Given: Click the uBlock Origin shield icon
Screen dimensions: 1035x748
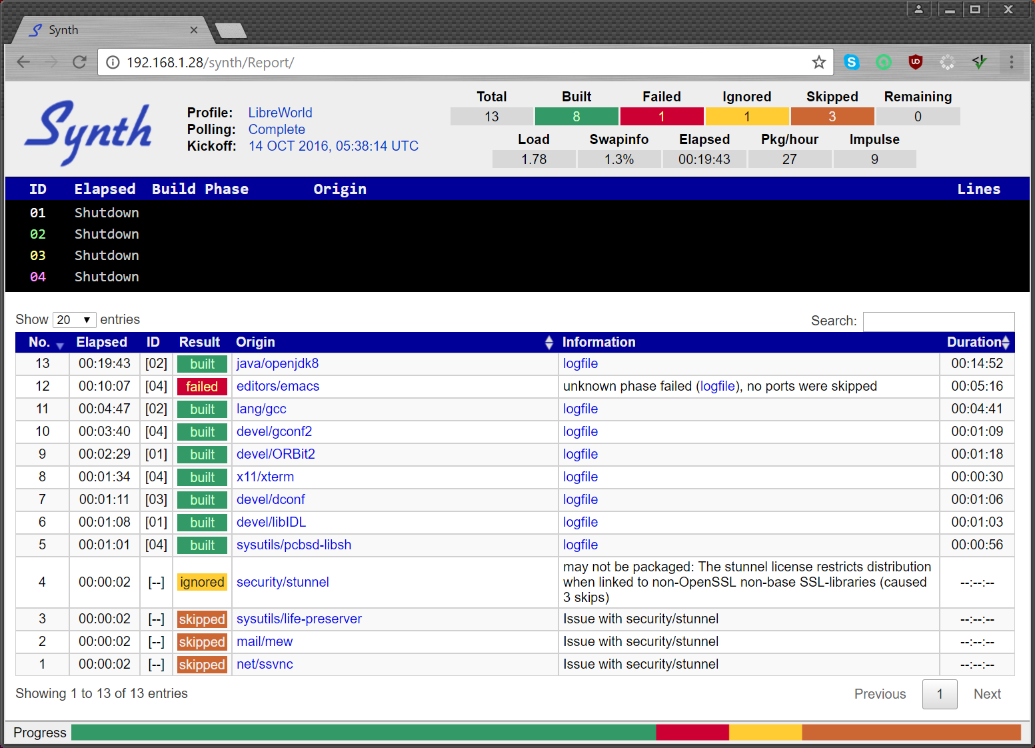Looking at the screenshot, I should 915,62.
